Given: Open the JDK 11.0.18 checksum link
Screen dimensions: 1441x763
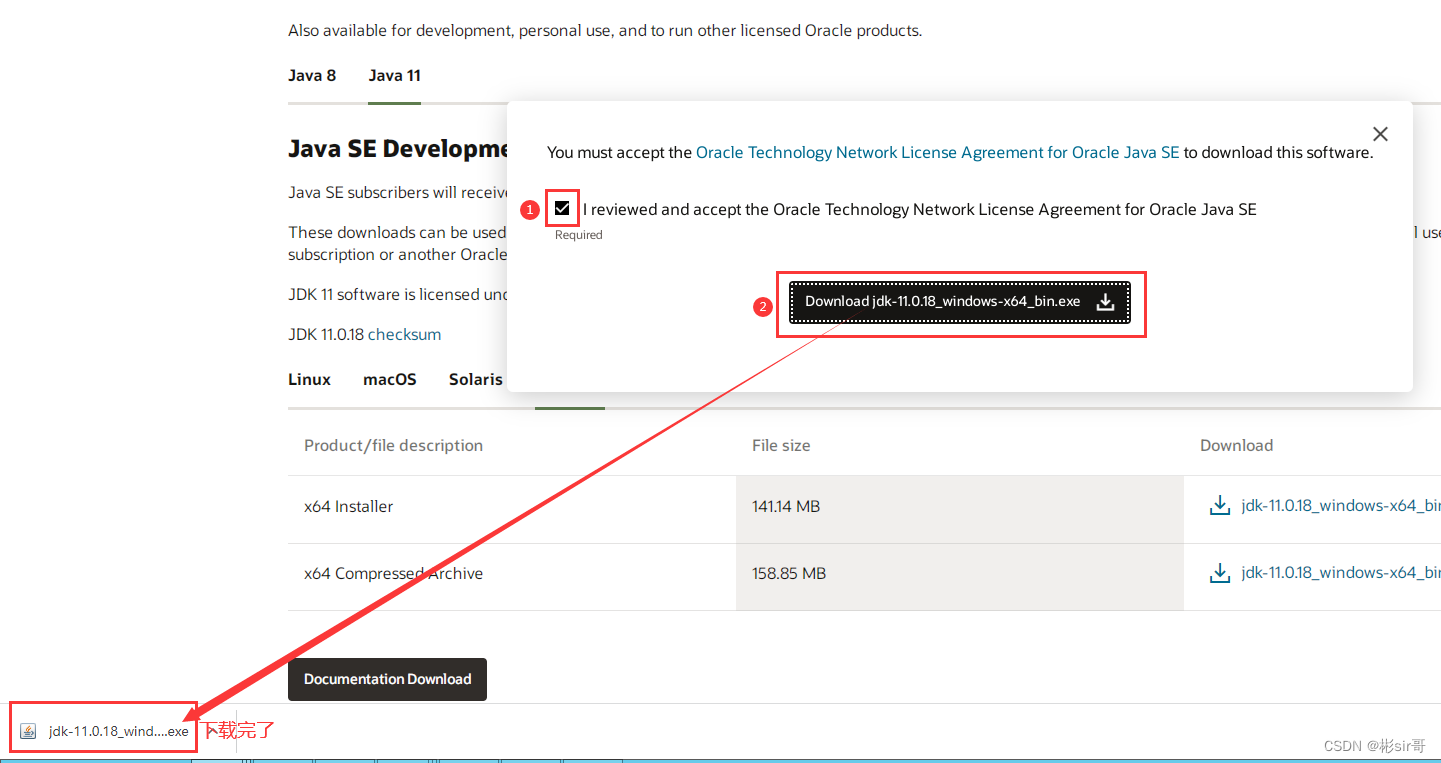Looking at the screenshot, I should click(404, 334).
